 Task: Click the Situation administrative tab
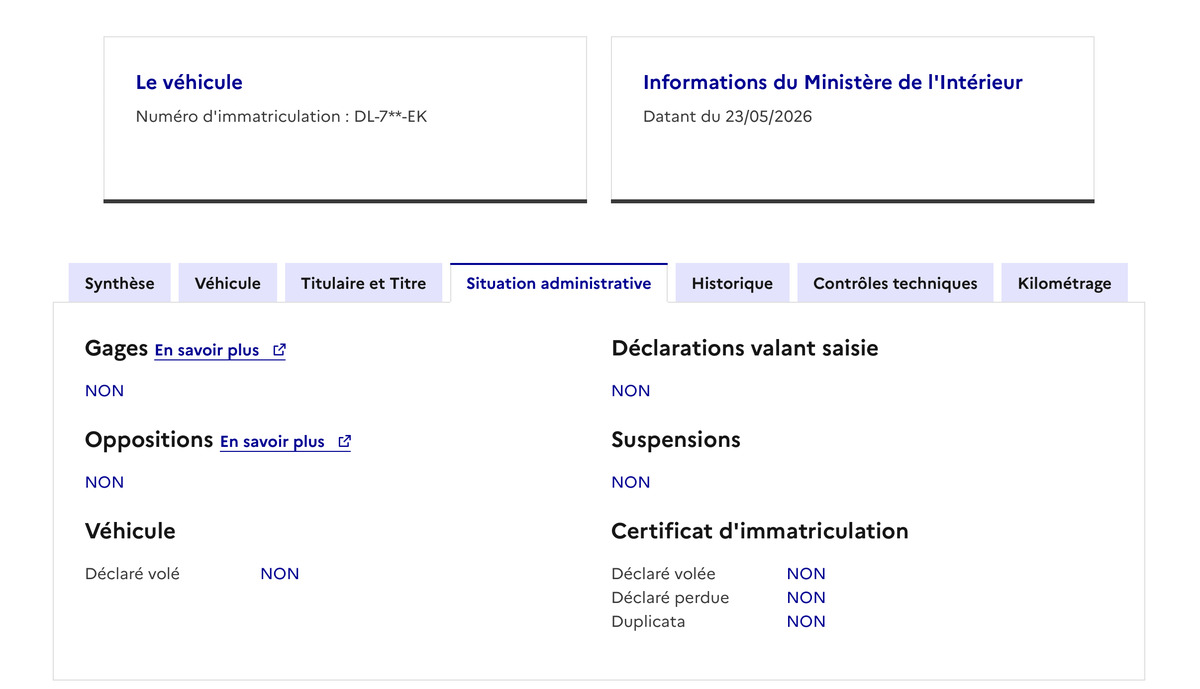[x=559, y=283]
